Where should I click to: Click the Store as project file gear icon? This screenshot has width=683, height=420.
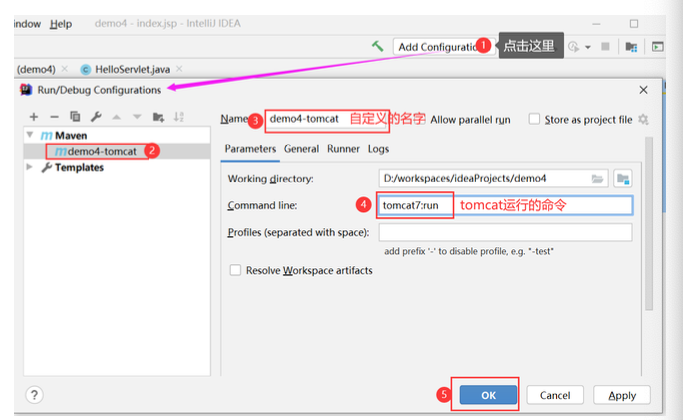(x=643, y=119)
